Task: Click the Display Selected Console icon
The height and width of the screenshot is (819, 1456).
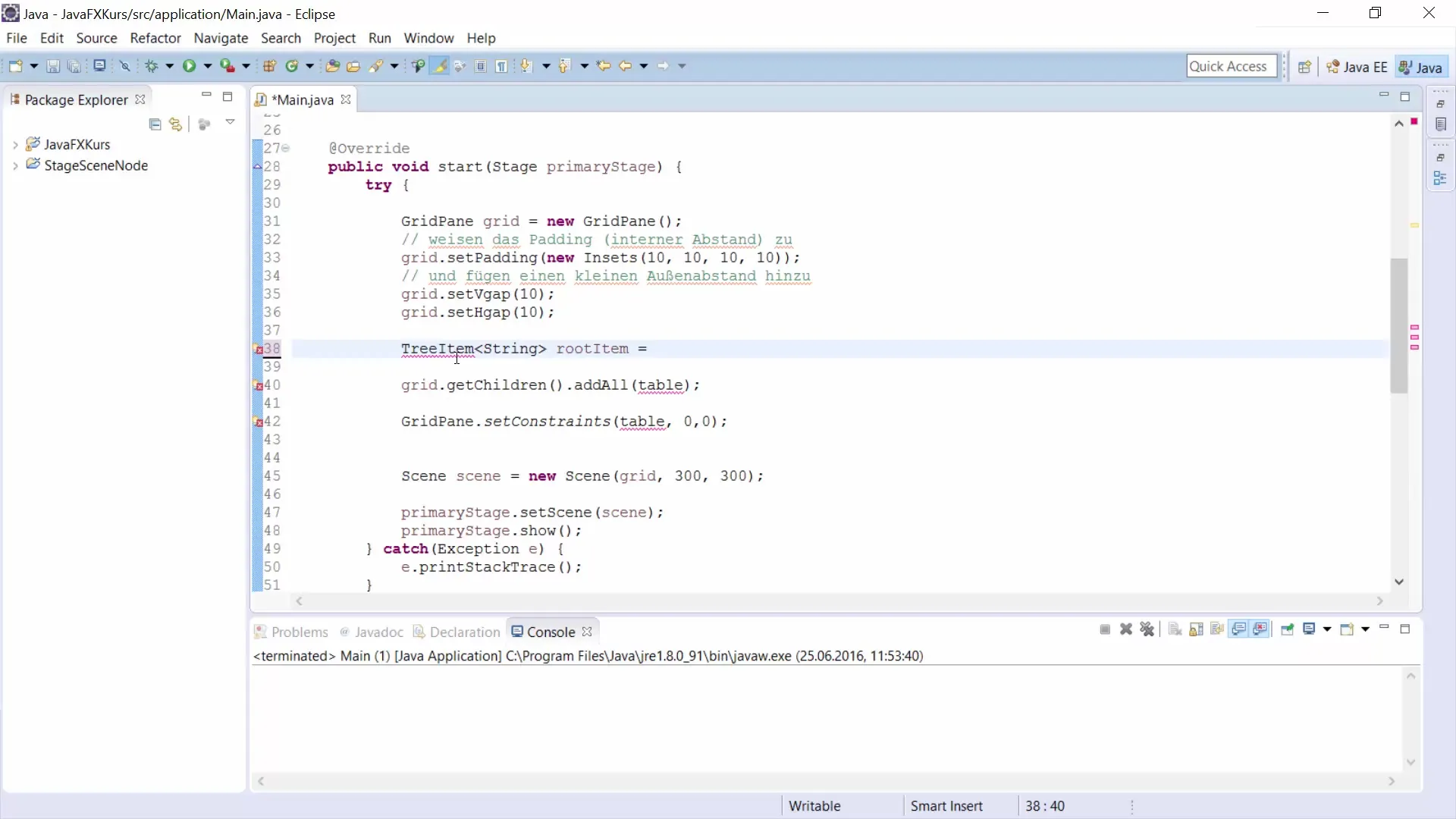Action: point(1310,629)
